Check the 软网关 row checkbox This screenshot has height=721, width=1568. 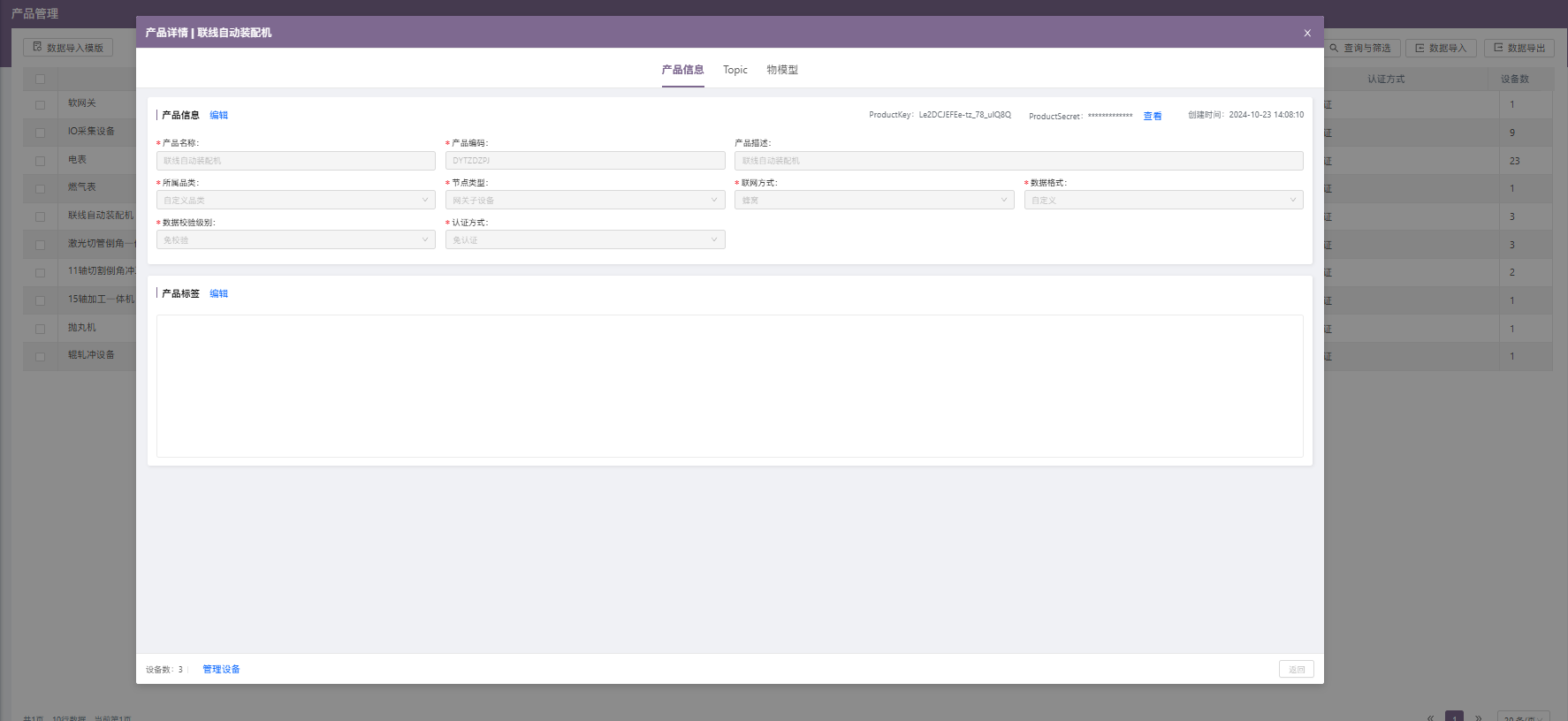[40, 104]
